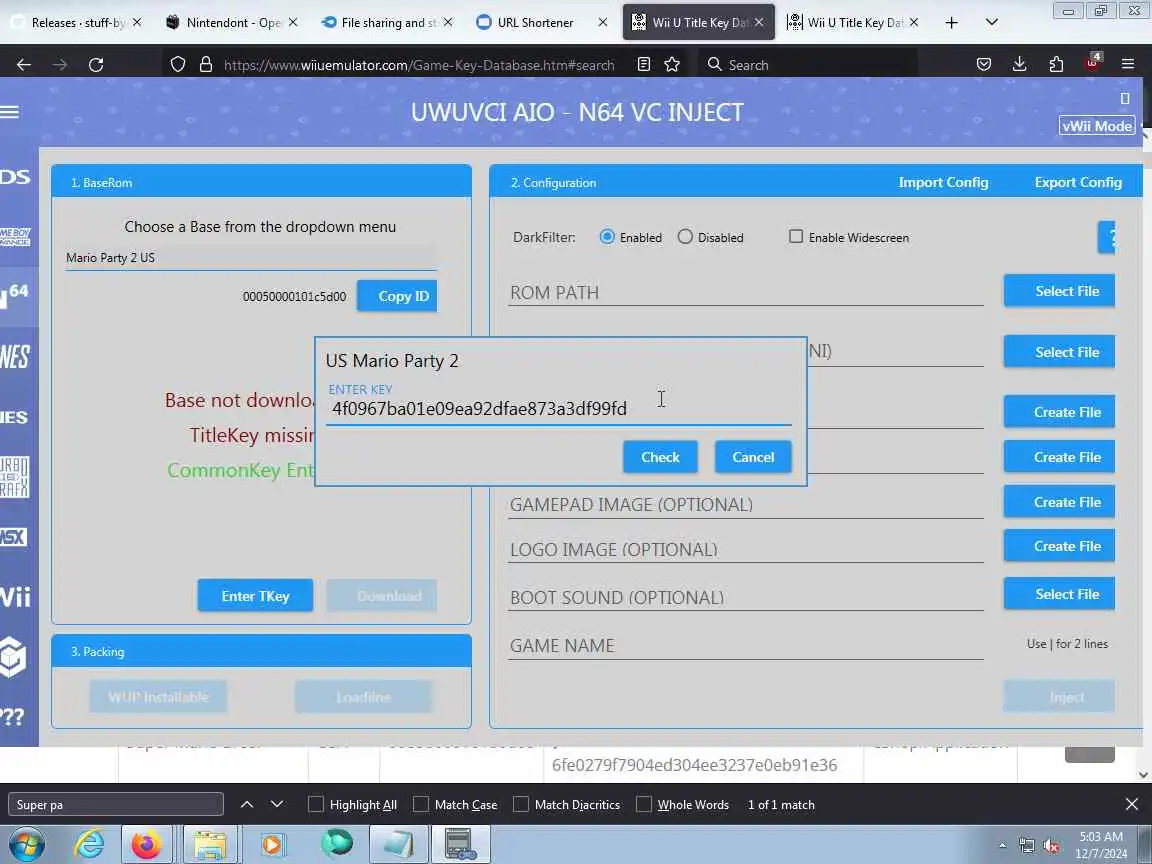
Task: Select the GameCube console icon
Action: pos(14,656)
